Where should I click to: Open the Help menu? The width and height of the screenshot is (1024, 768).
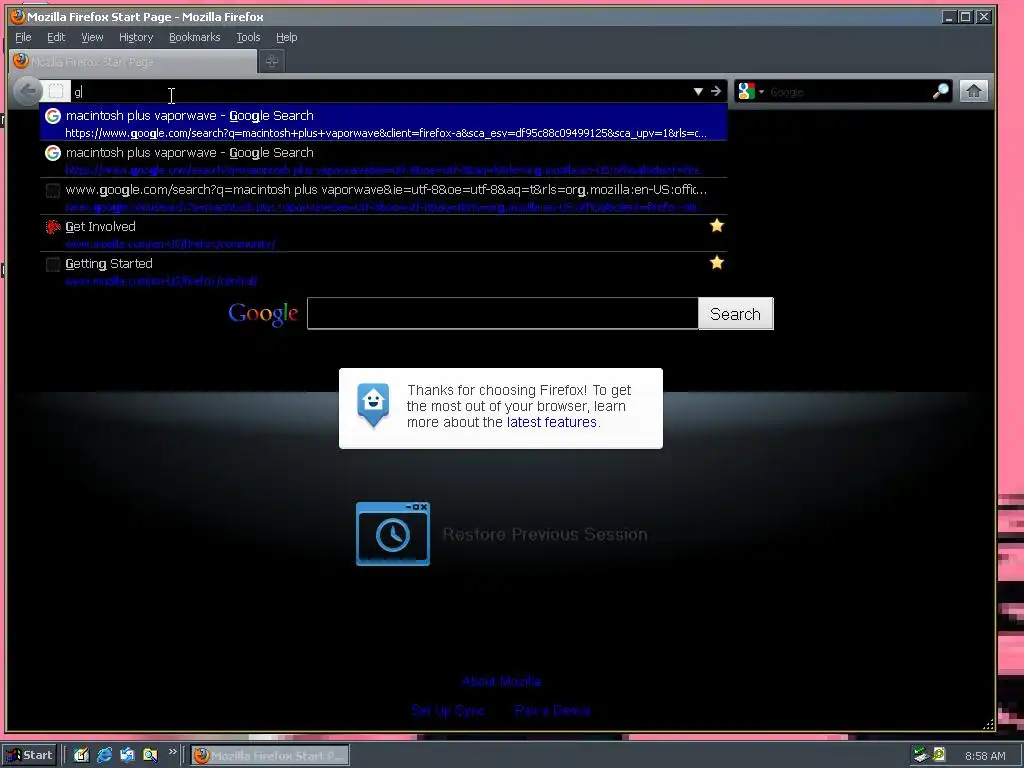[287, 37]
